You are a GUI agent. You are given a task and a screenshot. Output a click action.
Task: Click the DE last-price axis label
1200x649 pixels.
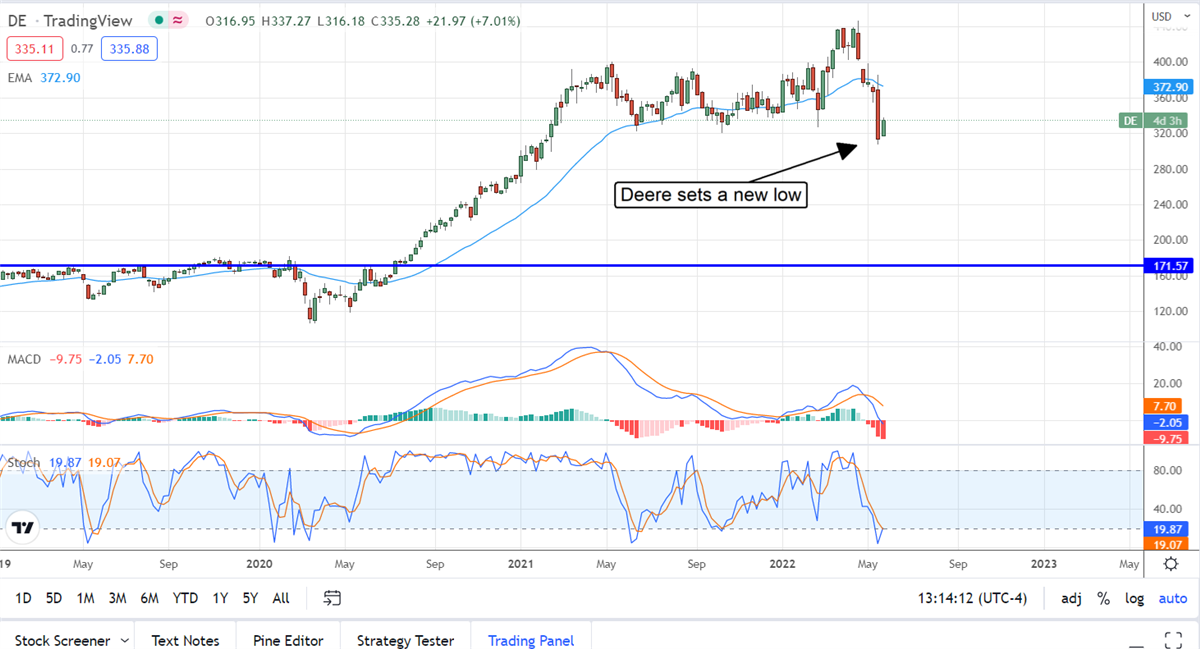pyautogui.click(x=1155, y=121)
